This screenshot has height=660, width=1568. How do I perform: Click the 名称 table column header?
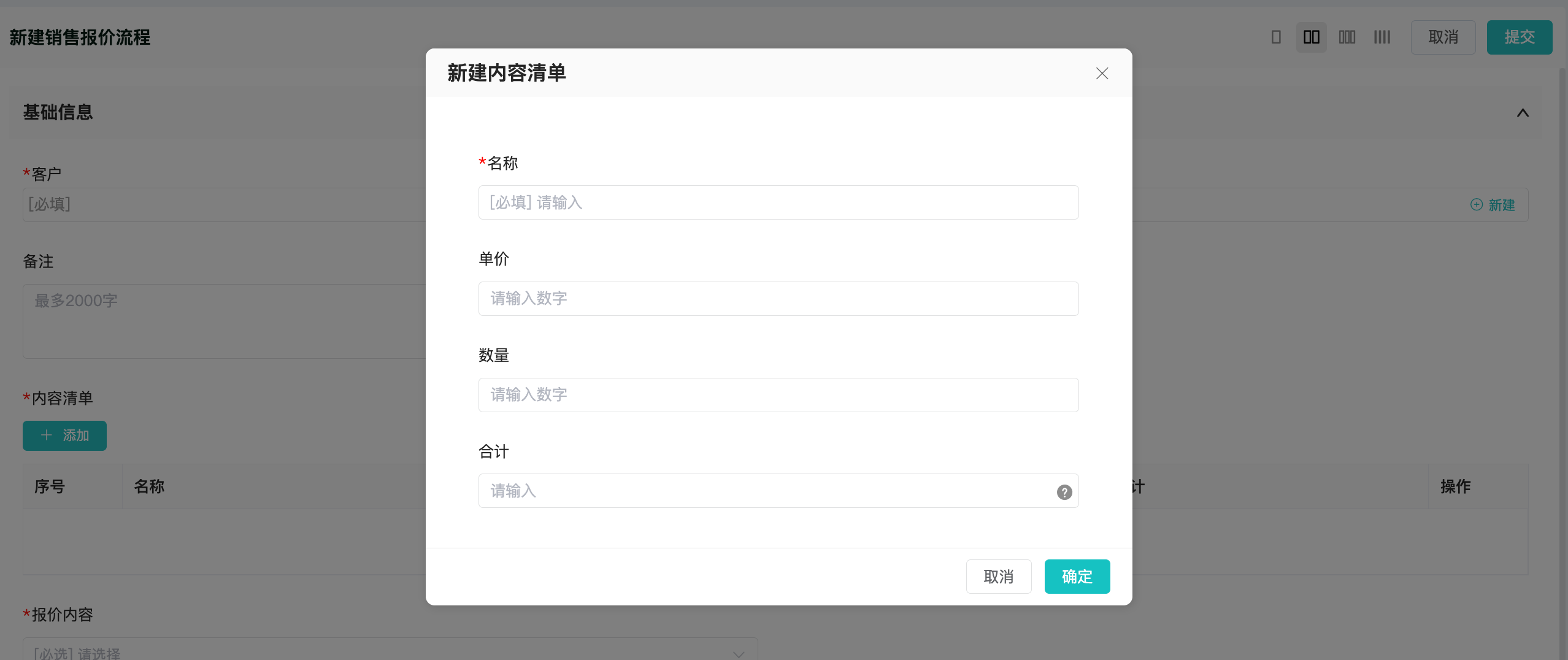149,486
